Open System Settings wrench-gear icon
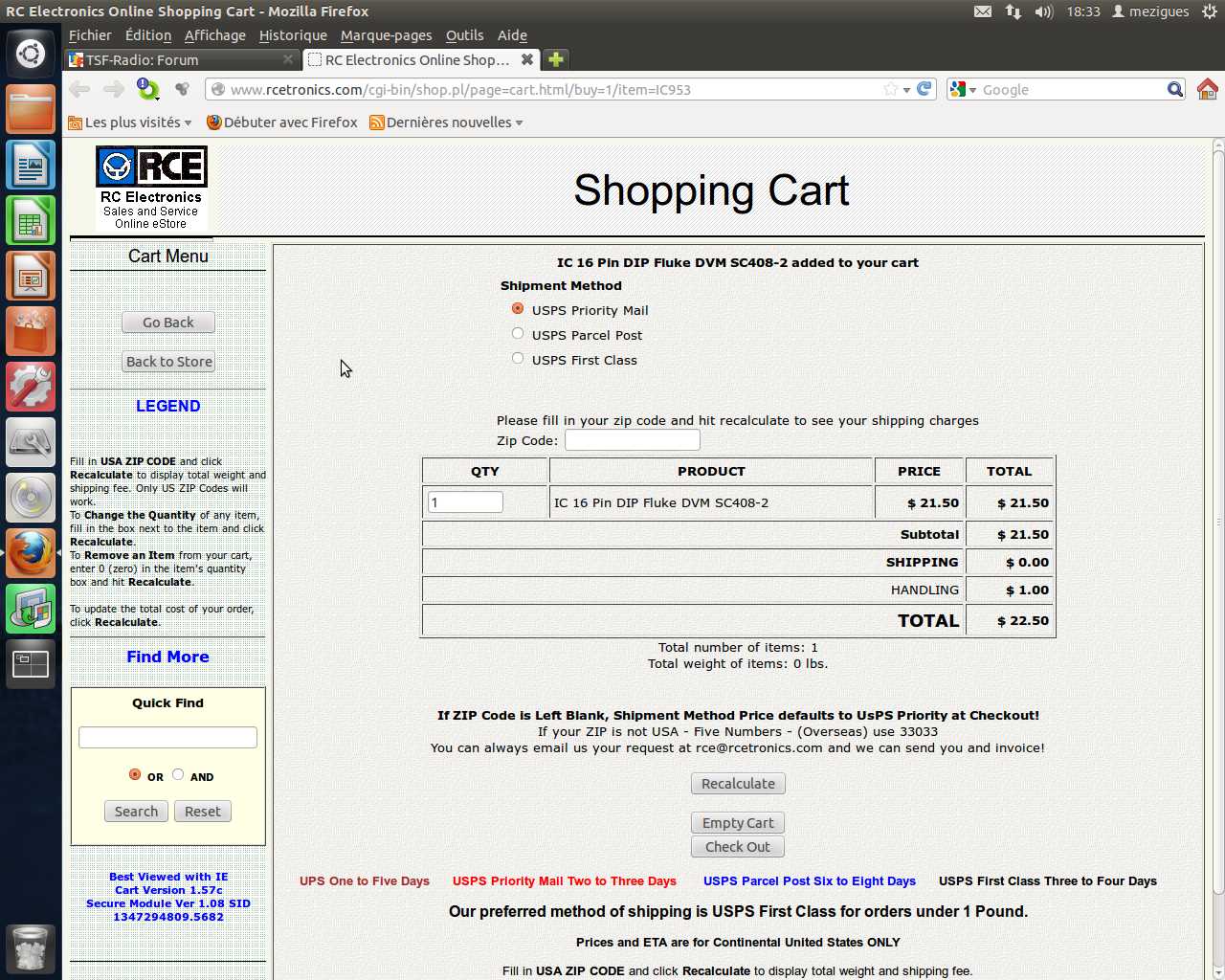Image resolution: width=1225 pixels, height=980 pixels. tap(31, 387)
